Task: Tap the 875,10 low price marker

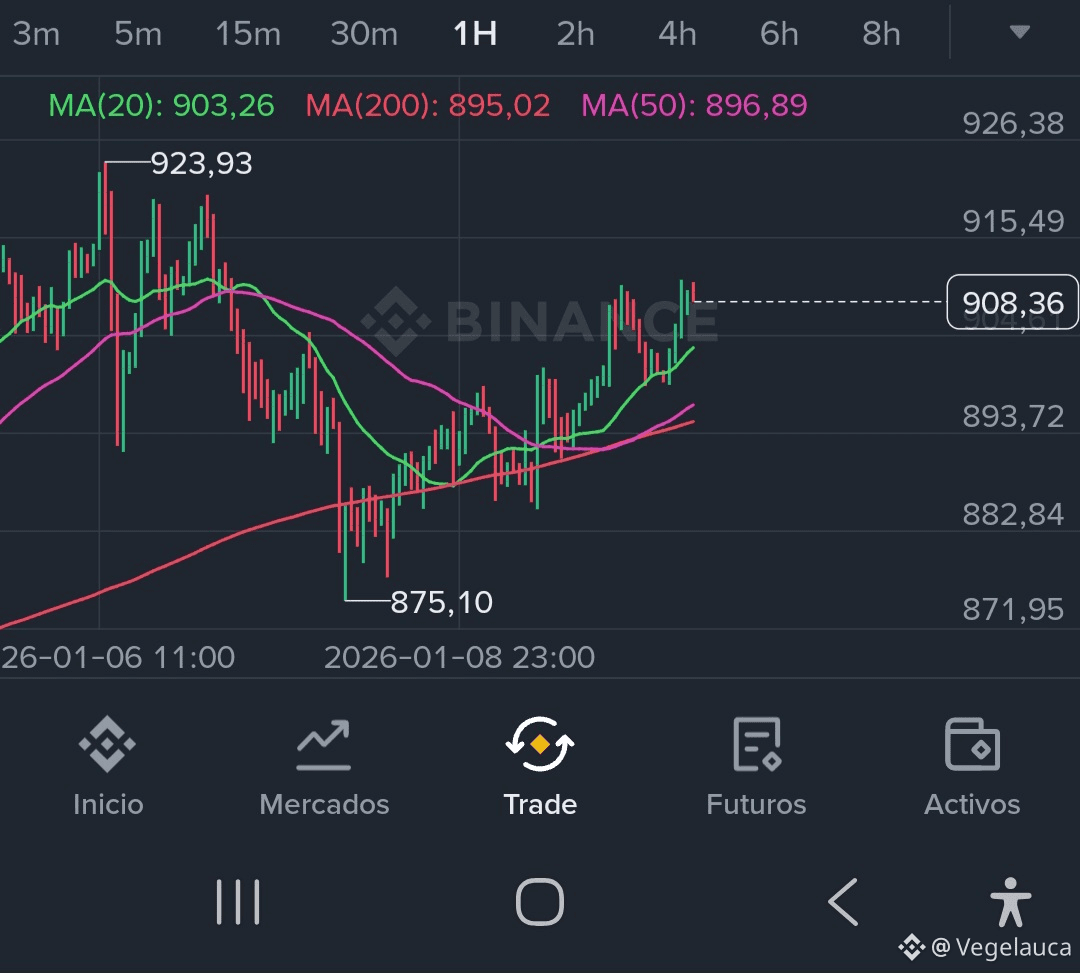Action: click(441, 602)
